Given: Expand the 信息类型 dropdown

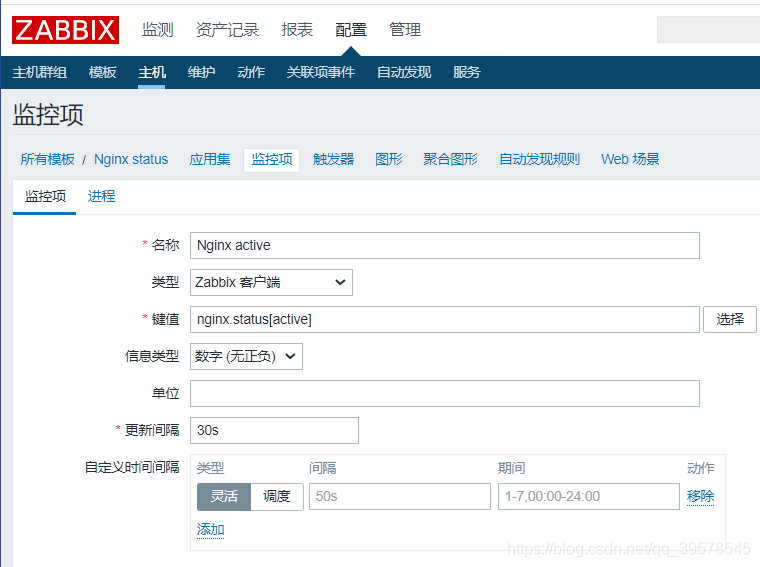Looking at the screenshot, I should (246, 356).
